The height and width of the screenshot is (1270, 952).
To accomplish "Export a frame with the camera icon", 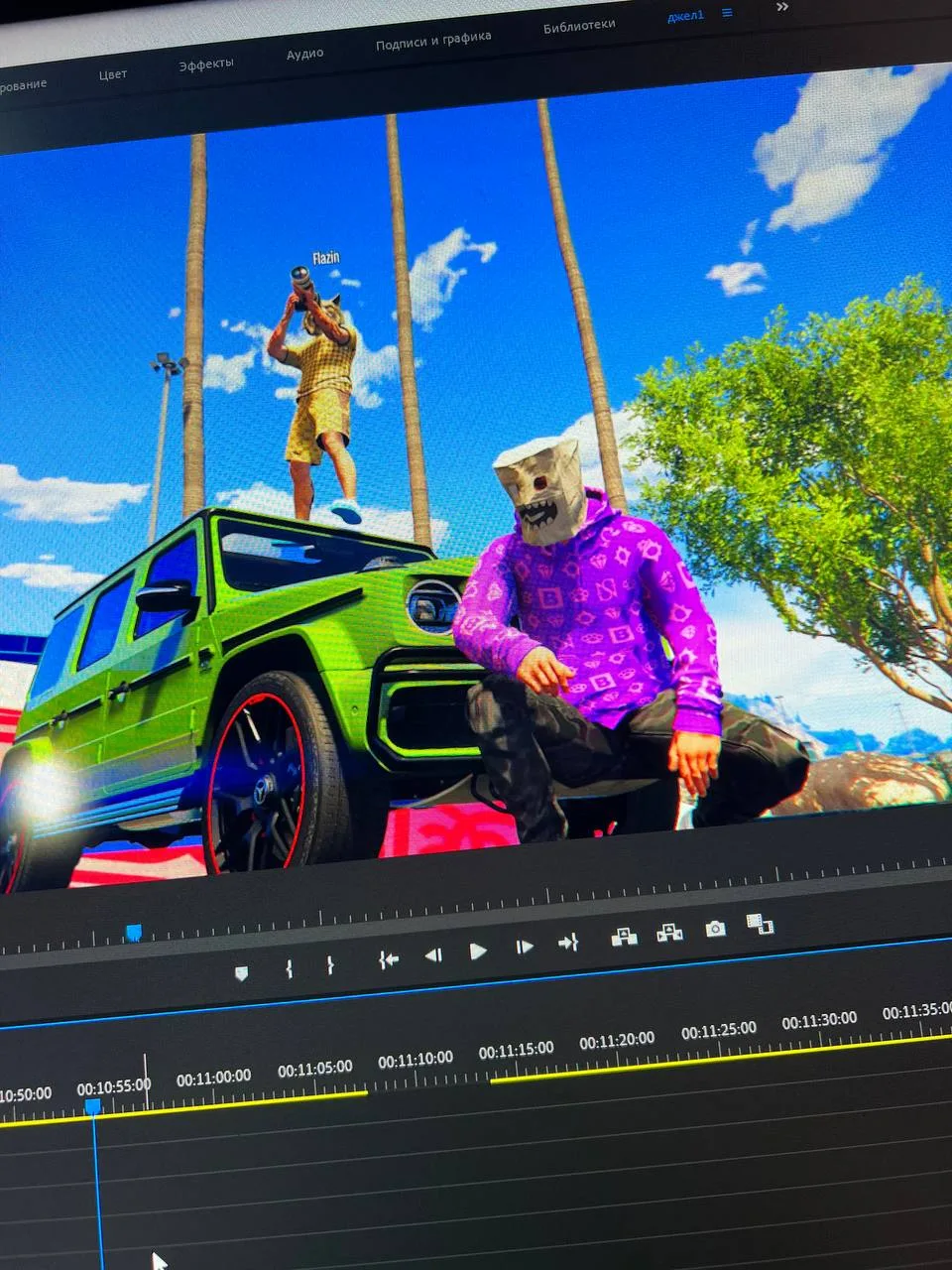I will pos(715,929).
